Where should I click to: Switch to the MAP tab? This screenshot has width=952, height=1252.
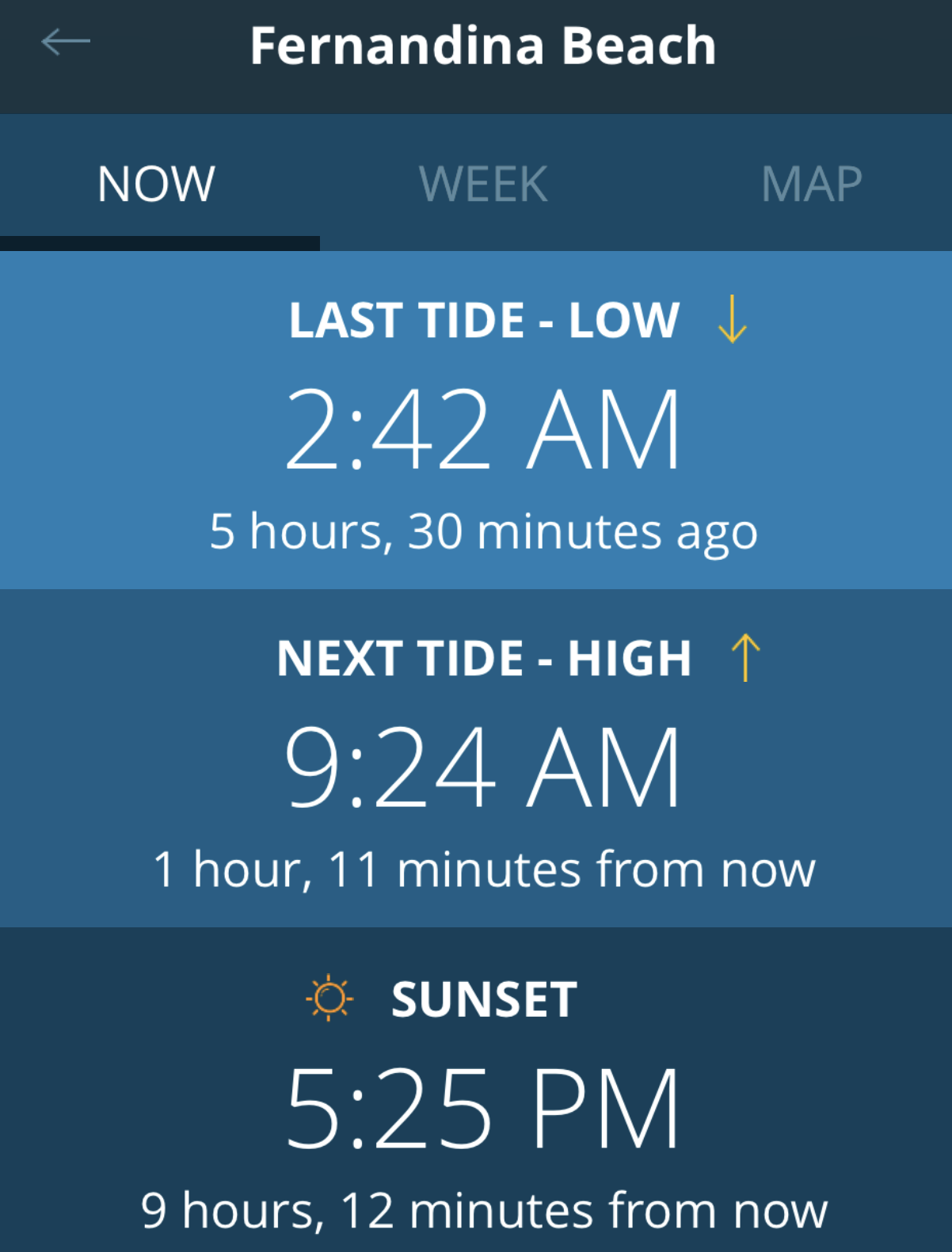[811, 184]
